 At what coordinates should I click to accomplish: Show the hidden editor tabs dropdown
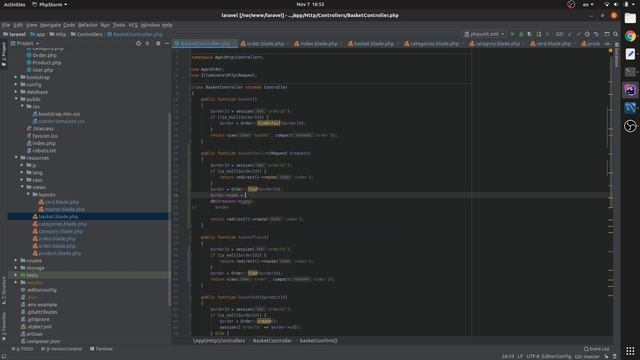[x=608, y=44]
